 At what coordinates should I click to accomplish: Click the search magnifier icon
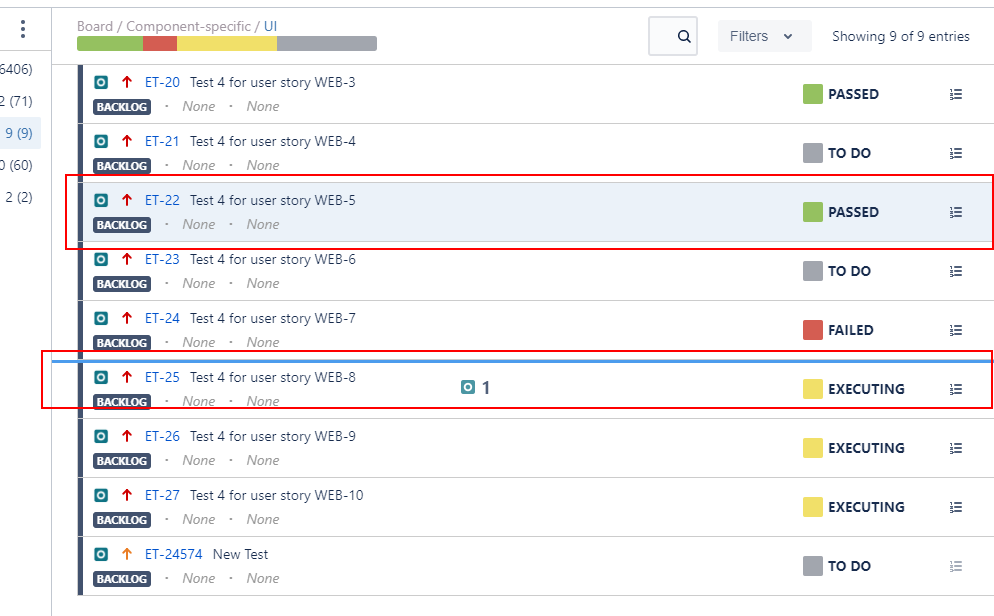coord(683,36)
